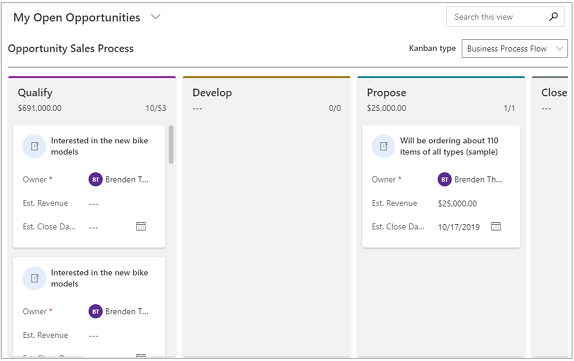Click the Est. Close Date empty value on the first Qualify card
Viewport: 574px width, 361px height.
pos(94,227)
